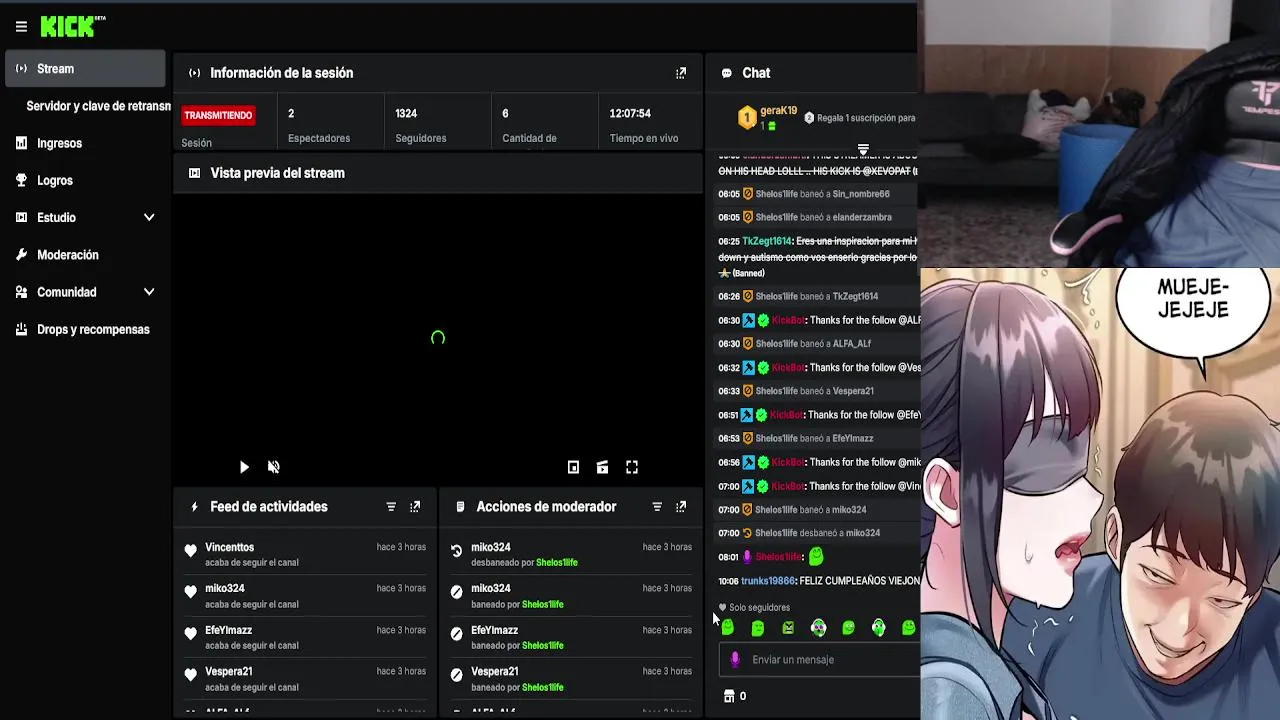Click the Seguidores count 1324
Viewport: 1280px width, 720px height.
[x=406, y=114]
